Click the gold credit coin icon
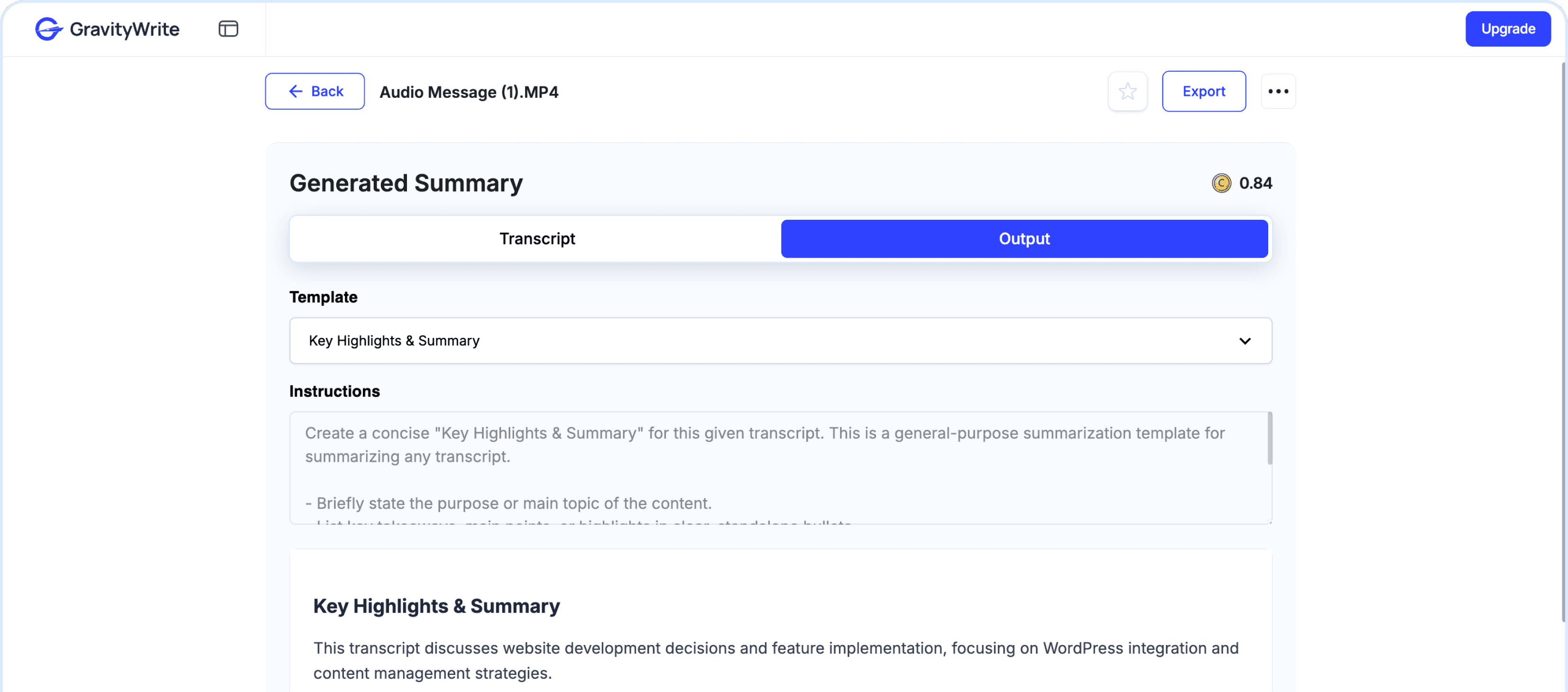The image size is (1568, 692). tap(1221, 183)
